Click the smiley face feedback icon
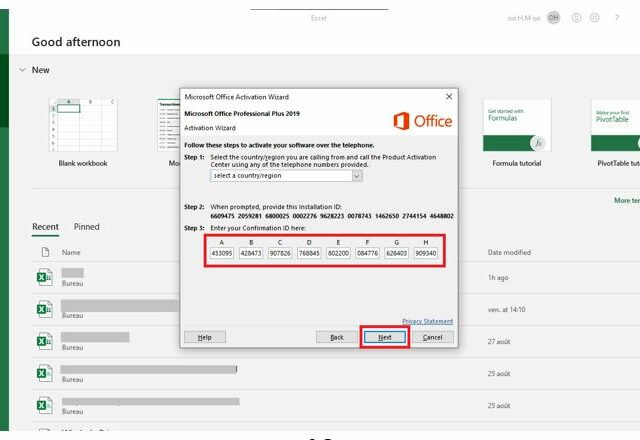This screenshot has height=440, width=640. tap(576, 17)
